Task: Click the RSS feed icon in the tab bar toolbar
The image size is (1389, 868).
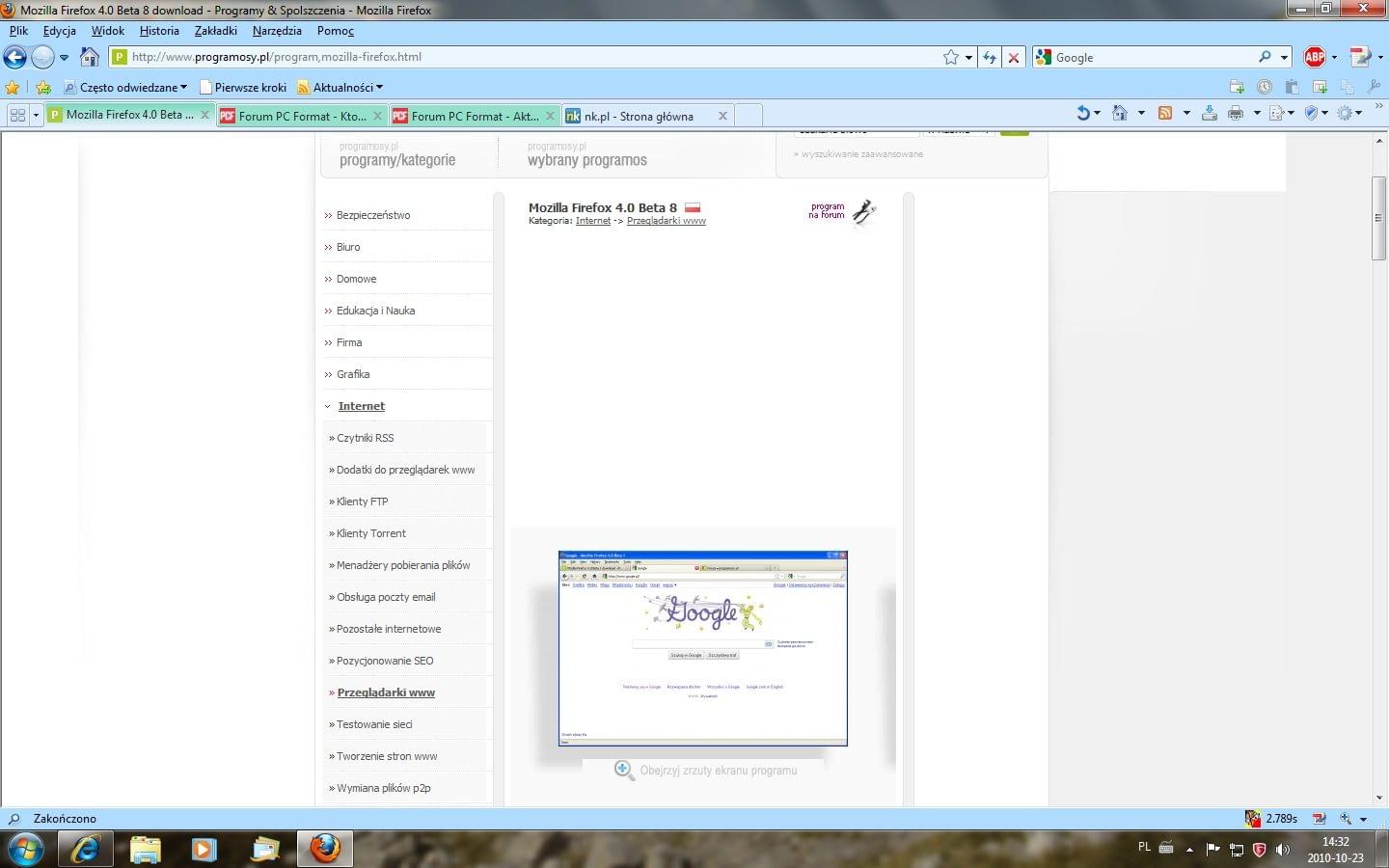Action: pyautogui.click(x=1164, y=113)
